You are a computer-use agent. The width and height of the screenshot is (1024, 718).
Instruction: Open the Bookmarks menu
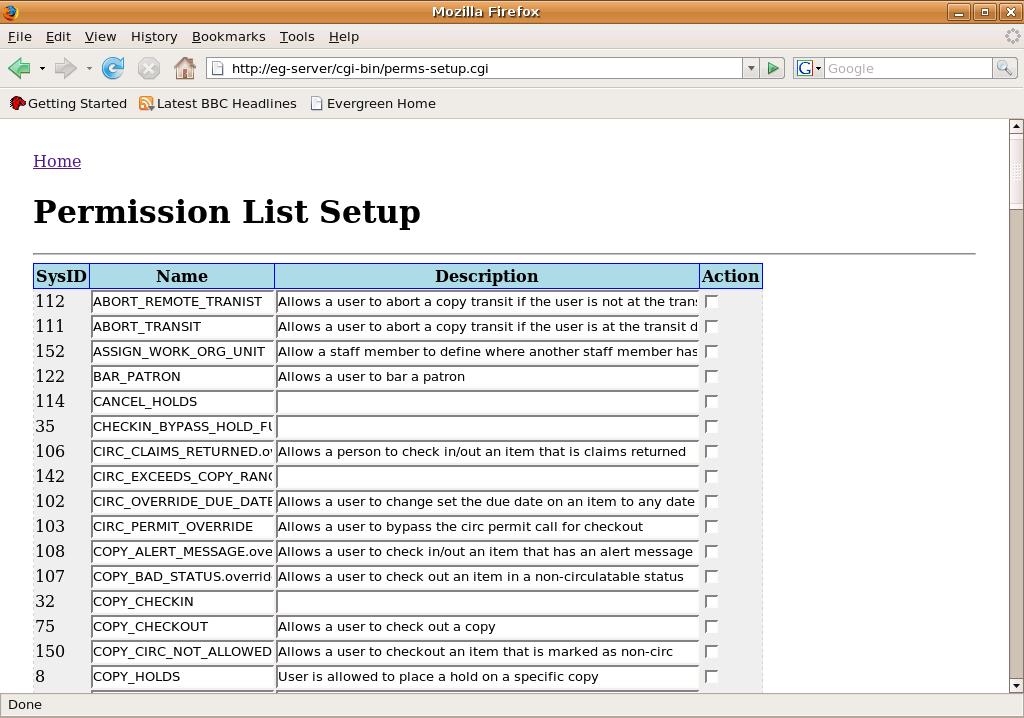(228, 36)
